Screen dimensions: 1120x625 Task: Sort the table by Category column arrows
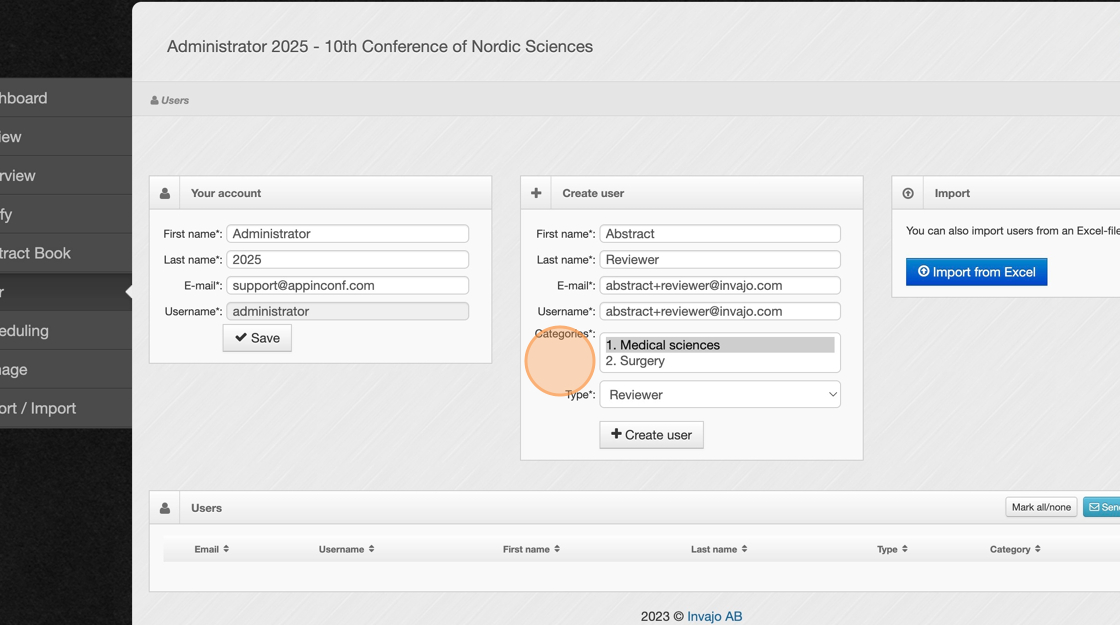pyautogui.click(x=1038, y=549)
